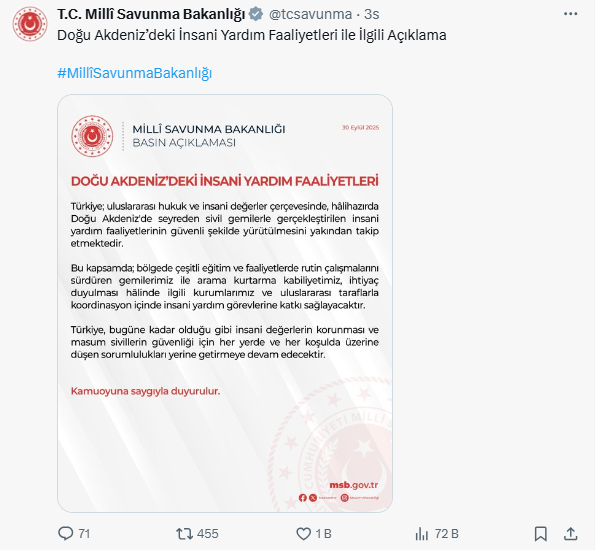Open the three-dot more options menu
Image resolution: width=597 pixels, height=550 pixels.
pos(570,14)
